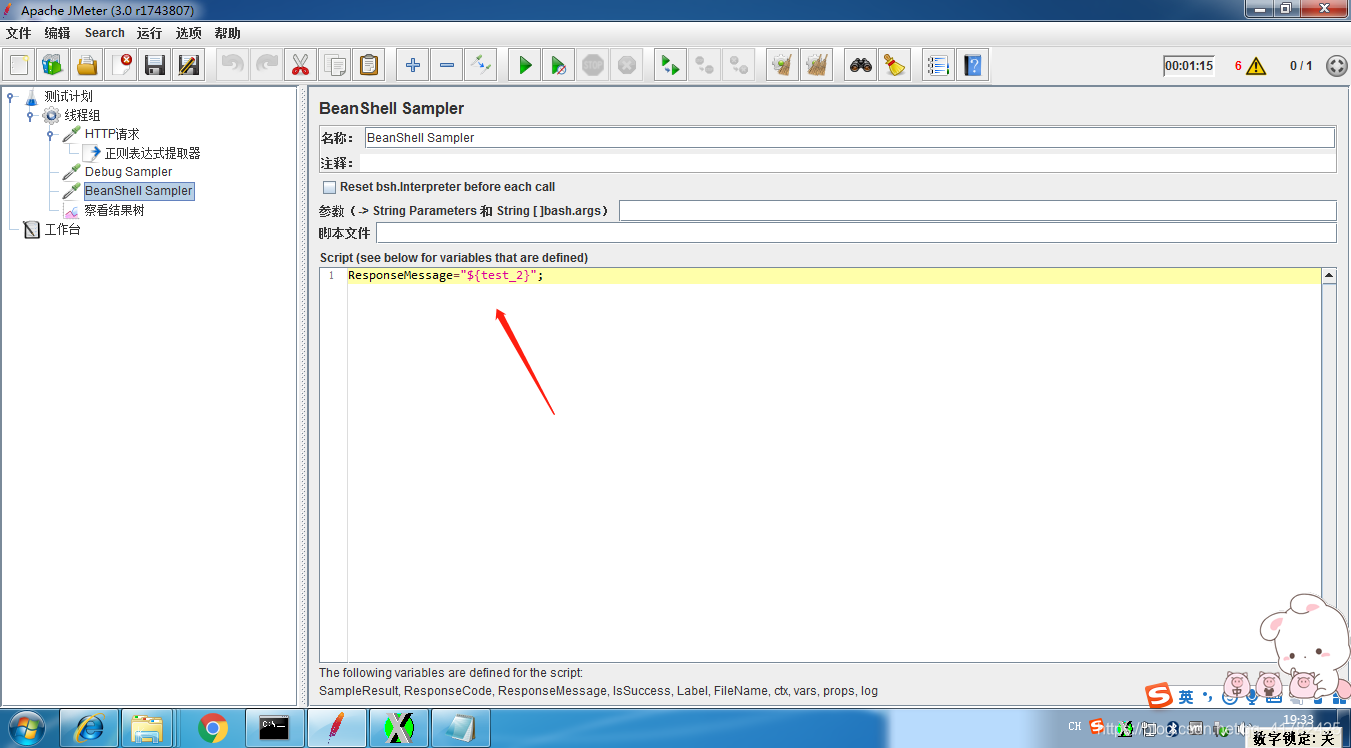Collapse the 测试计划 tree node
Image resolution: width=1351 pixels, height=748 pixels.
pyautogui.click(x=11, y=97)
